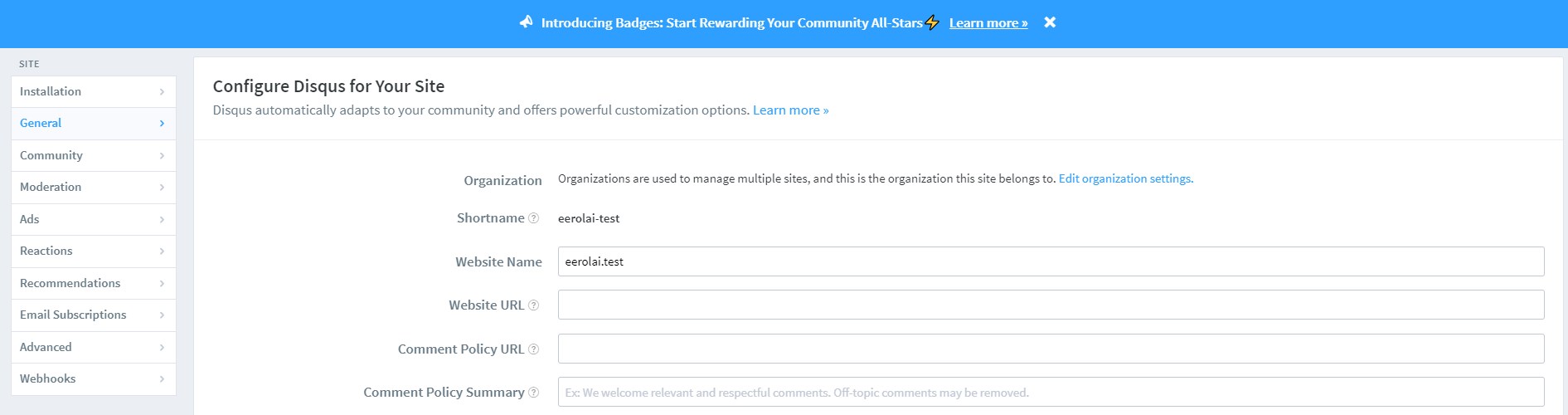This screenshot has height=415, width=1568.
Task: Open Learn more link under page heading
Action: (790, 110)
